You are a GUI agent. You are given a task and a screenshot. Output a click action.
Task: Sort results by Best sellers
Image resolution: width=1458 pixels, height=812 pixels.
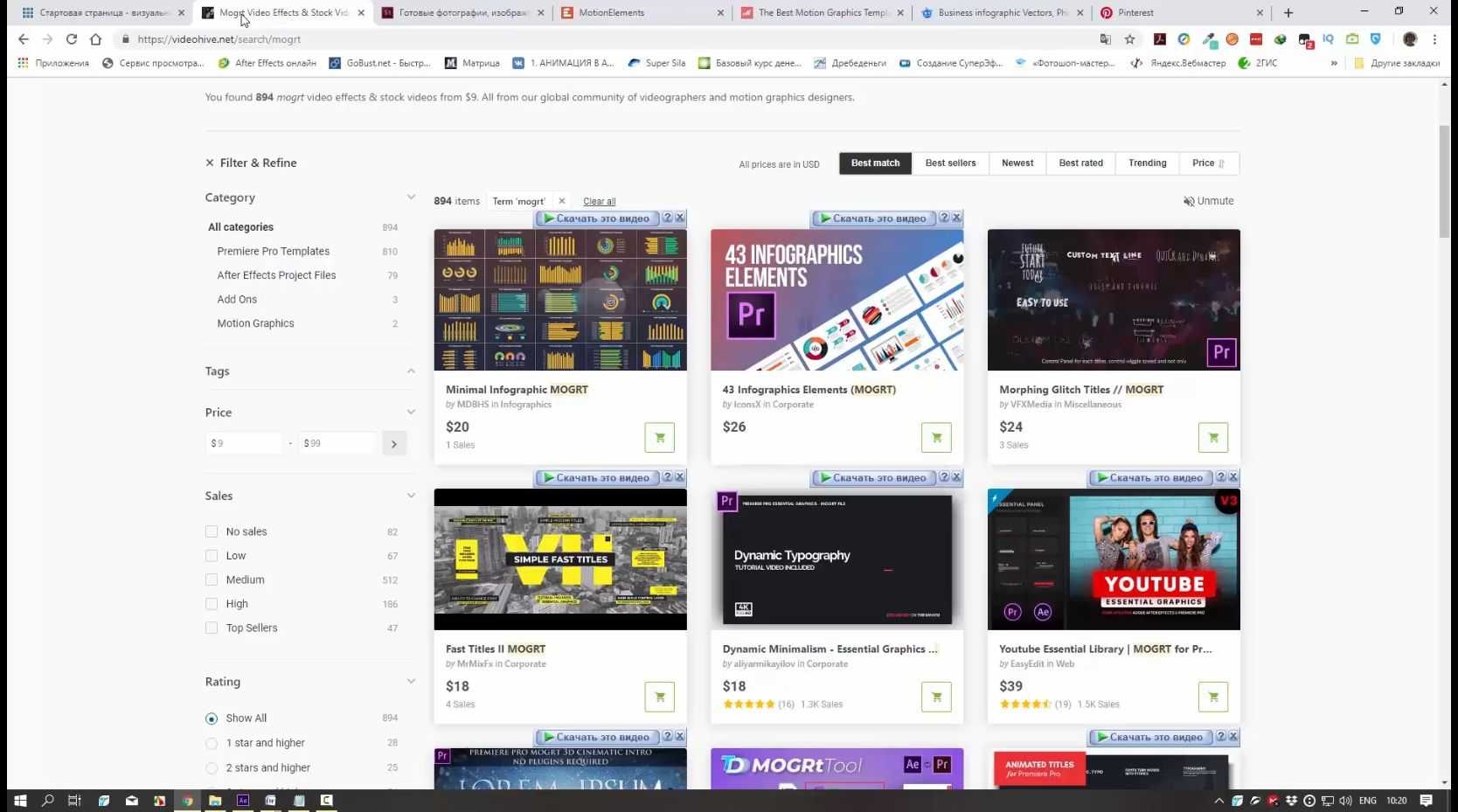point(951,163)
